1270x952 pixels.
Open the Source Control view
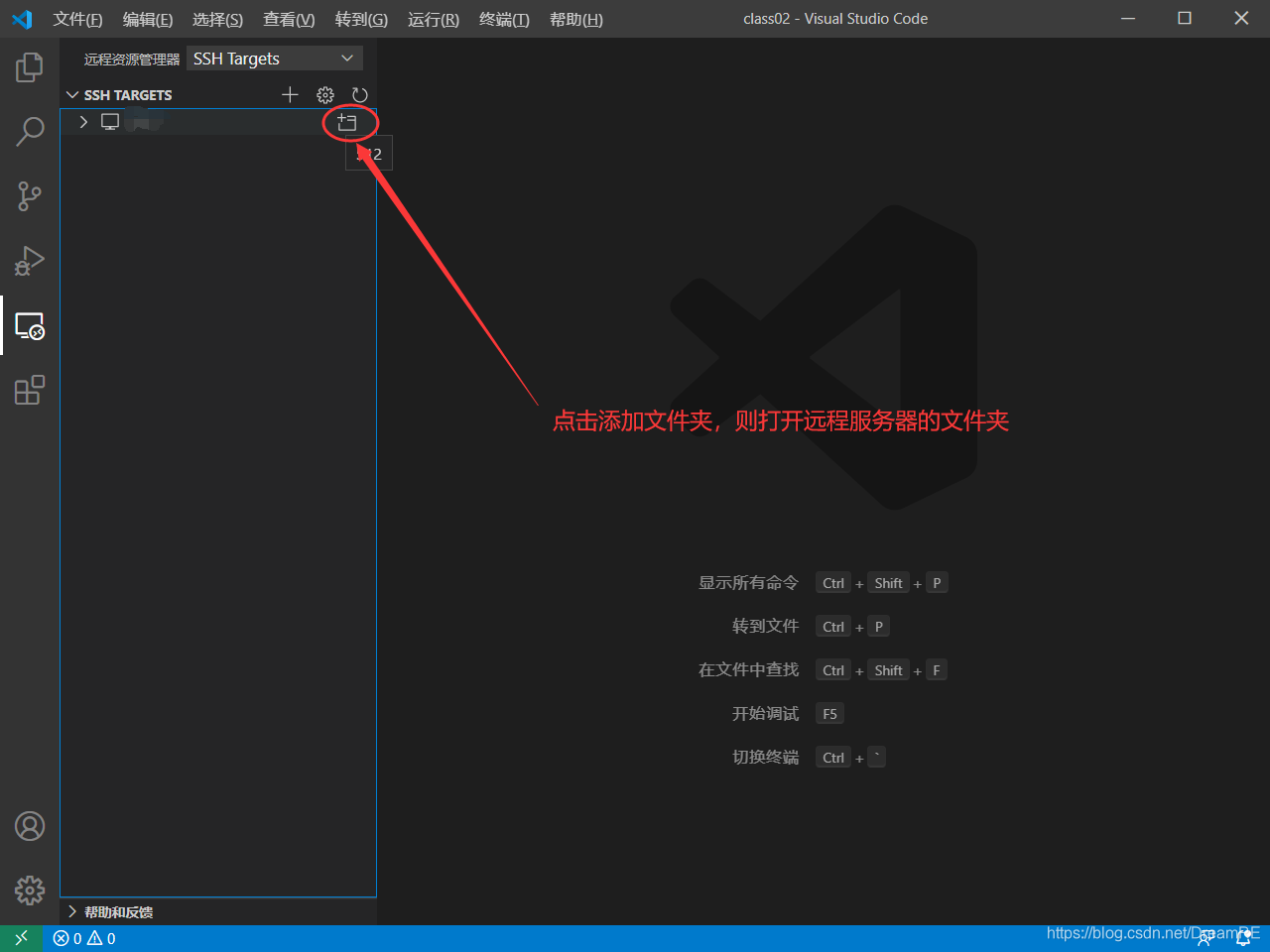[x=30, y=196]
